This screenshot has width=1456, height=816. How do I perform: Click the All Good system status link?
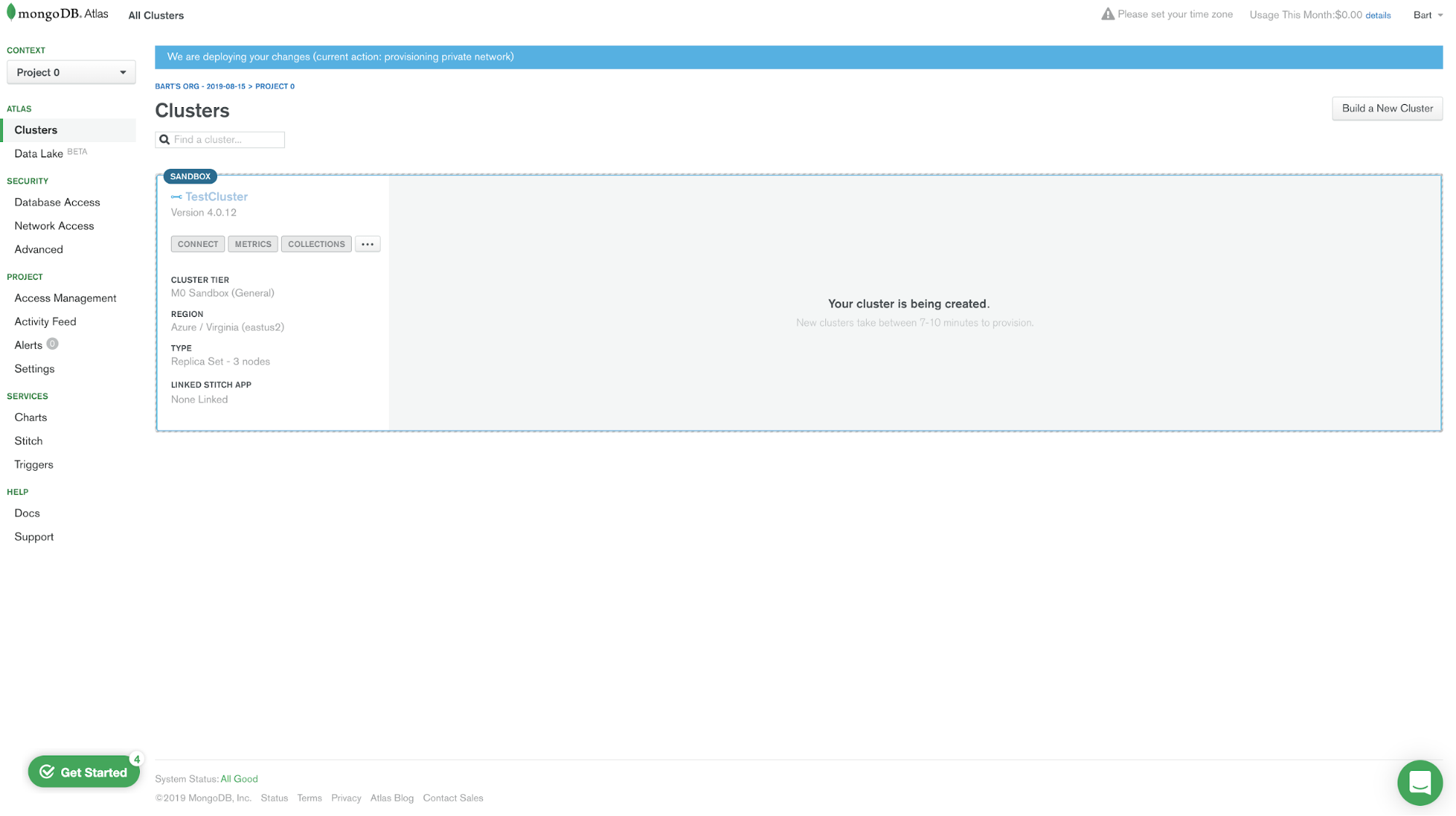tap(239, 779)
